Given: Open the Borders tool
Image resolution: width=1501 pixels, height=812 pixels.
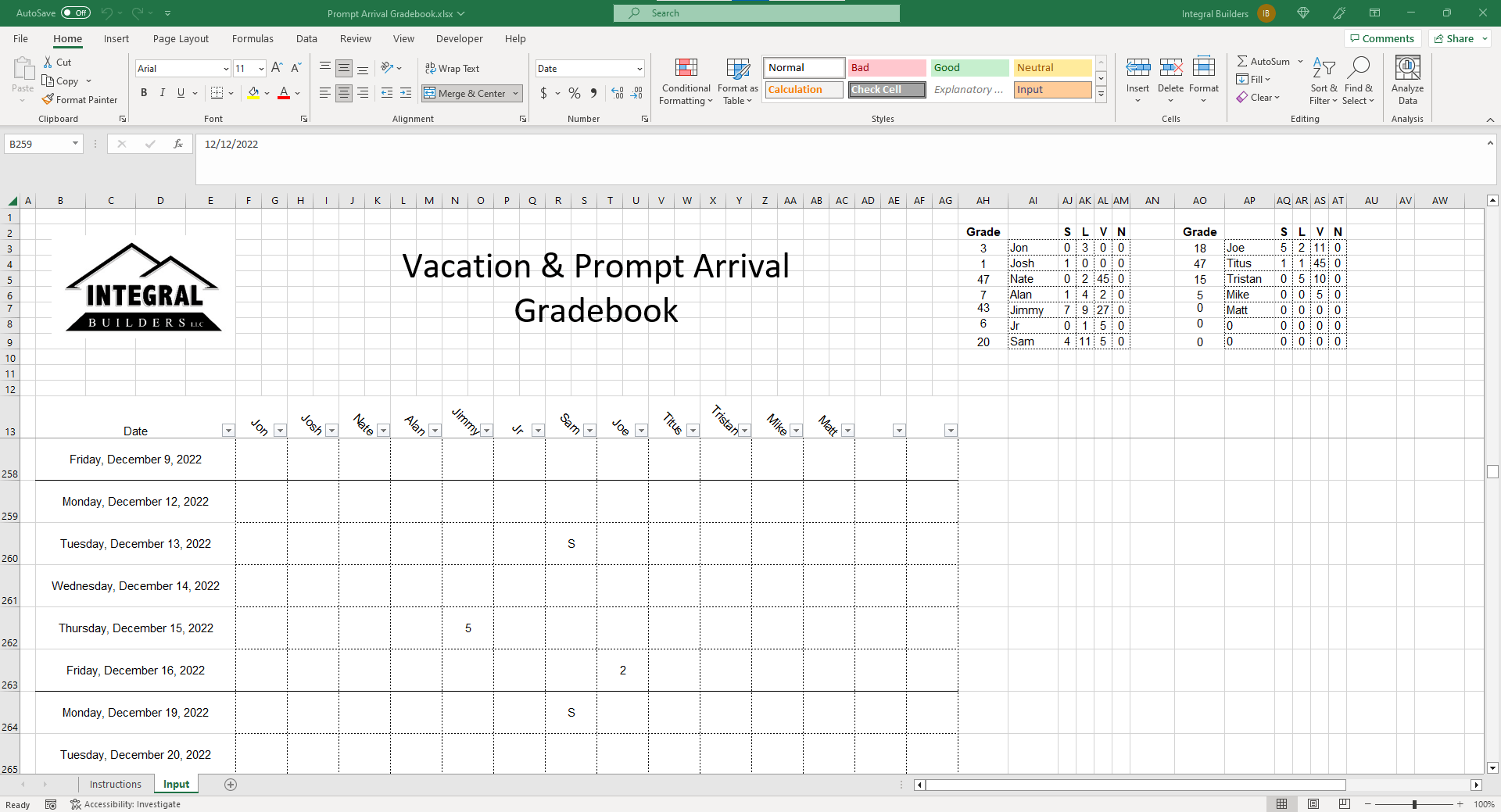Looking at the screenshot, I should [217, 93].
